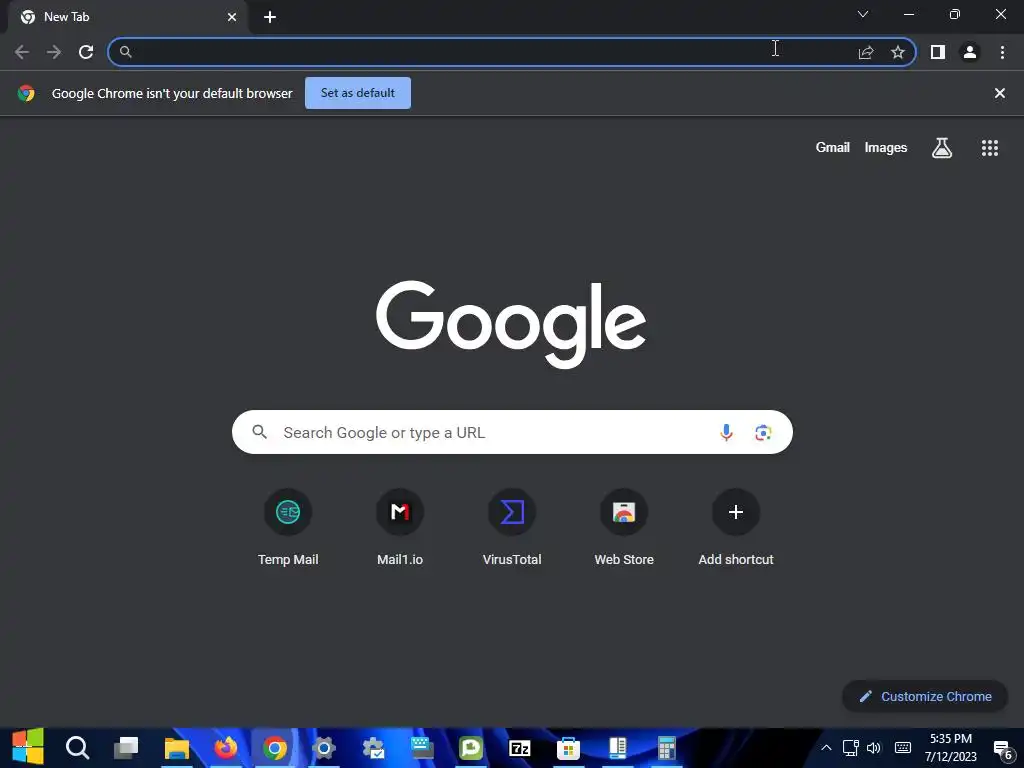Open the Web Store shortcut
Image resolution: width=1024 pixels, height=768 pixels.
point(624,529)
